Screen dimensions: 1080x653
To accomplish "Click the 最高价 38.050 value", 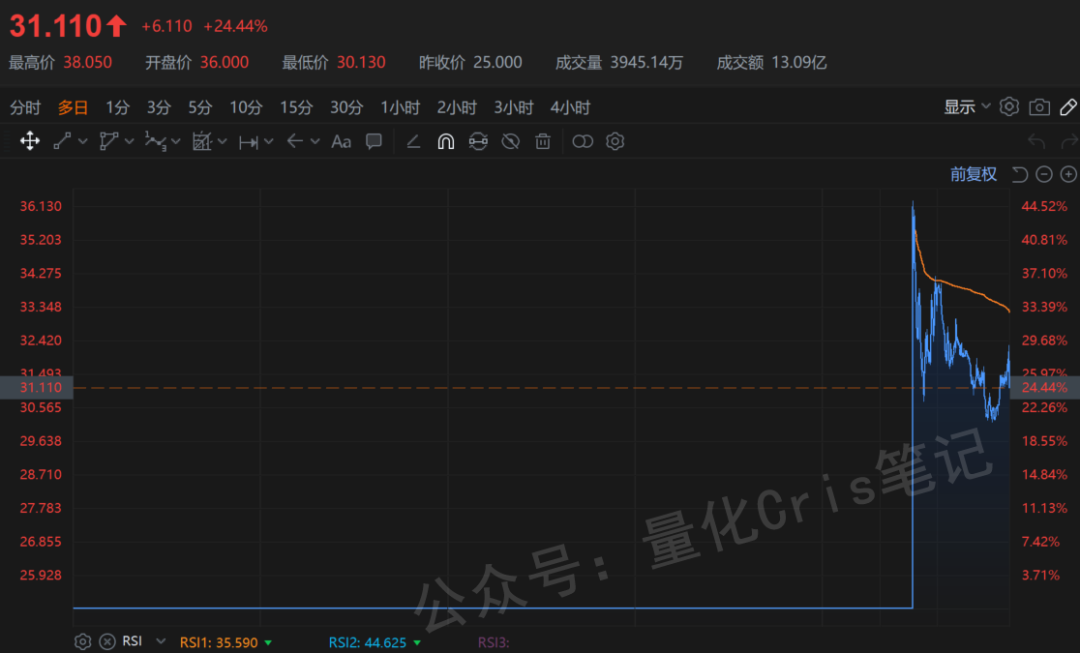I will (x=87, y=63).
